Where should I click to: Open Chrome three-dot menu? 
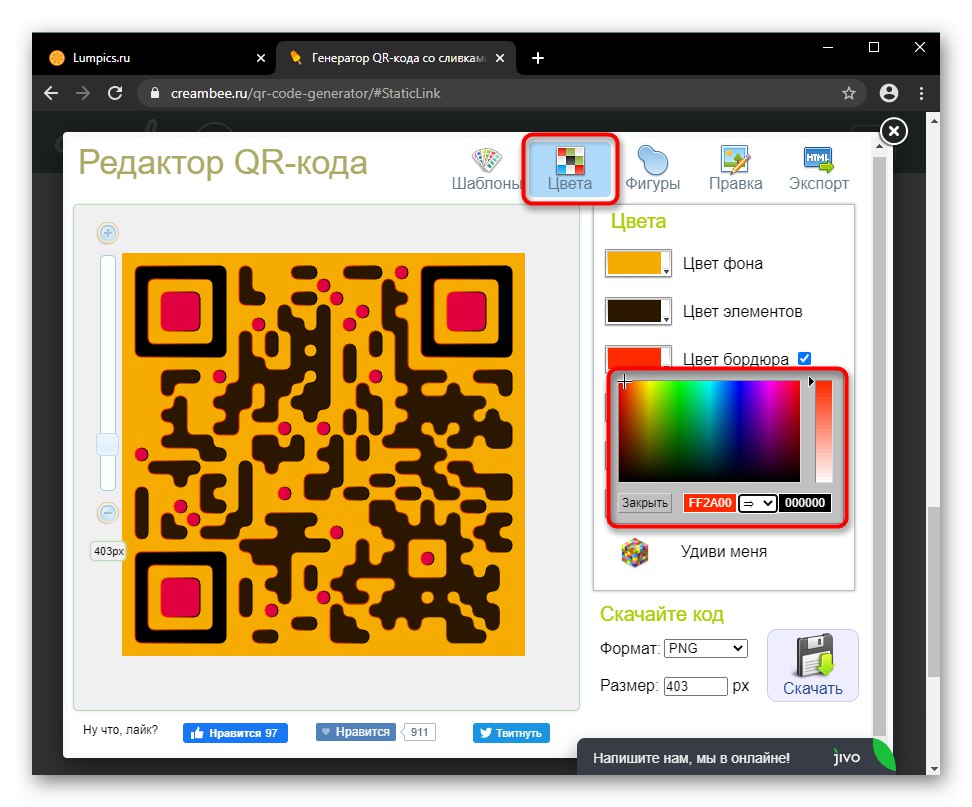point(921,93)
